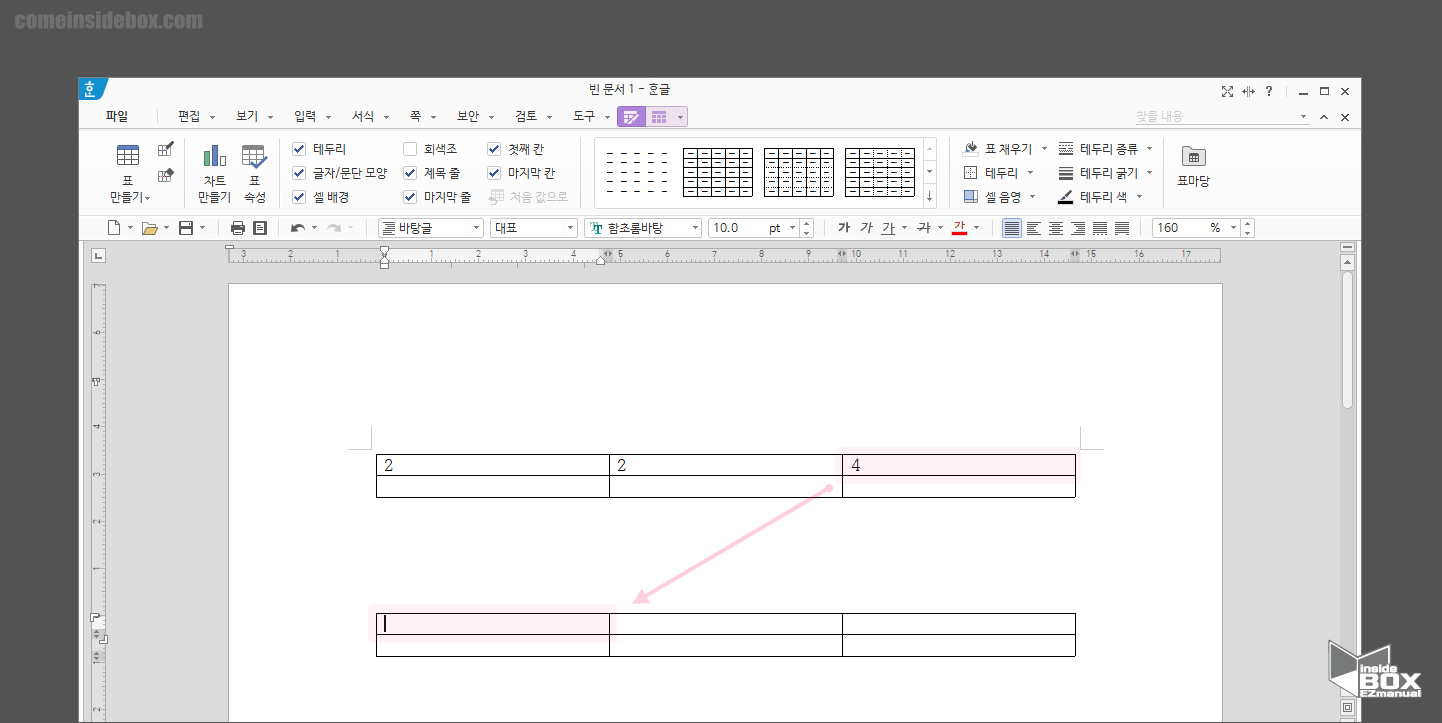Choose the dashed-line table style thumbnail
The image size is (1442, 723).
(638, 173)
